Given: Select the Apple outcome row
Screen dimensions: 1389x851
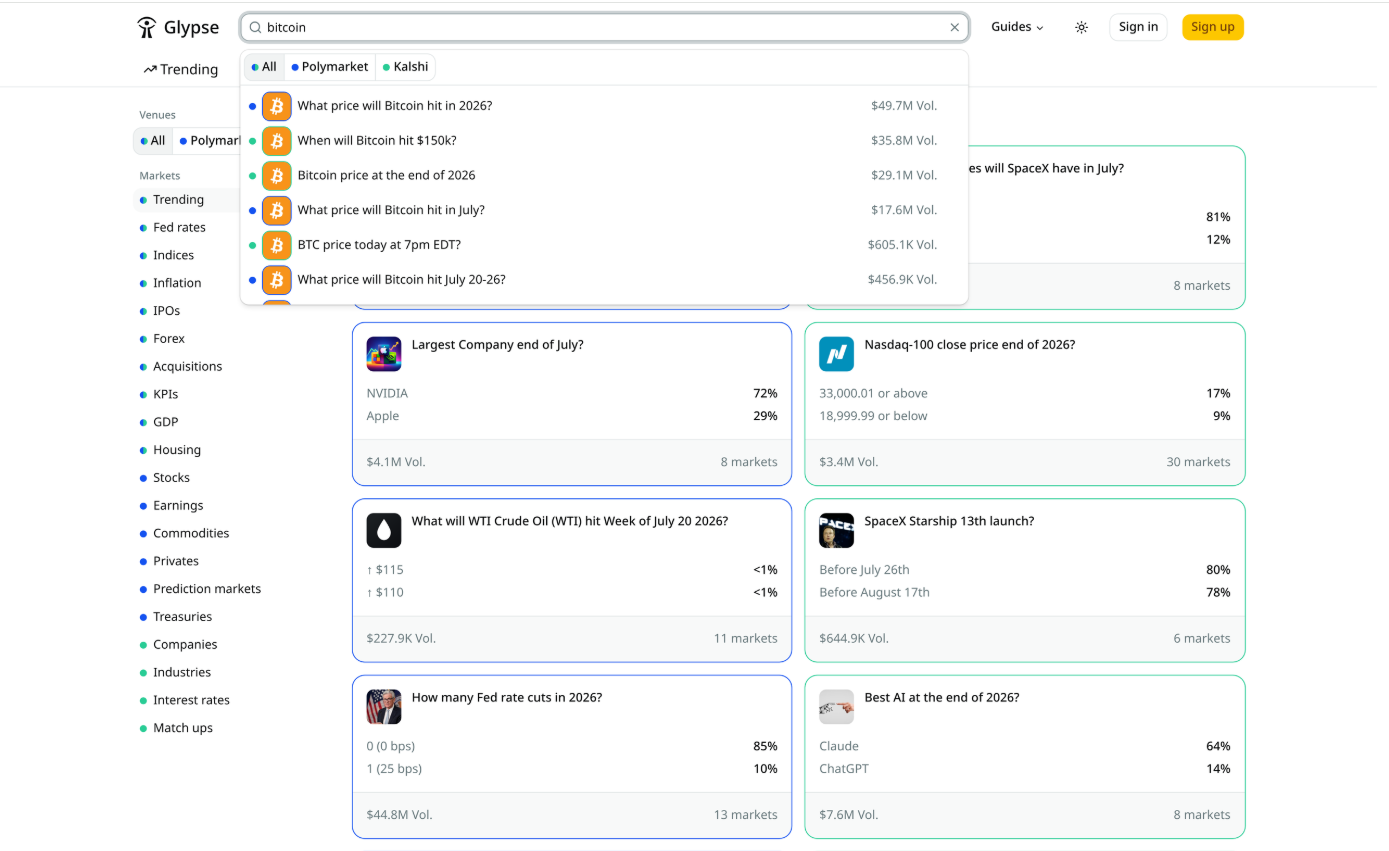Looking at the screenshot, I should pos(572,416).
